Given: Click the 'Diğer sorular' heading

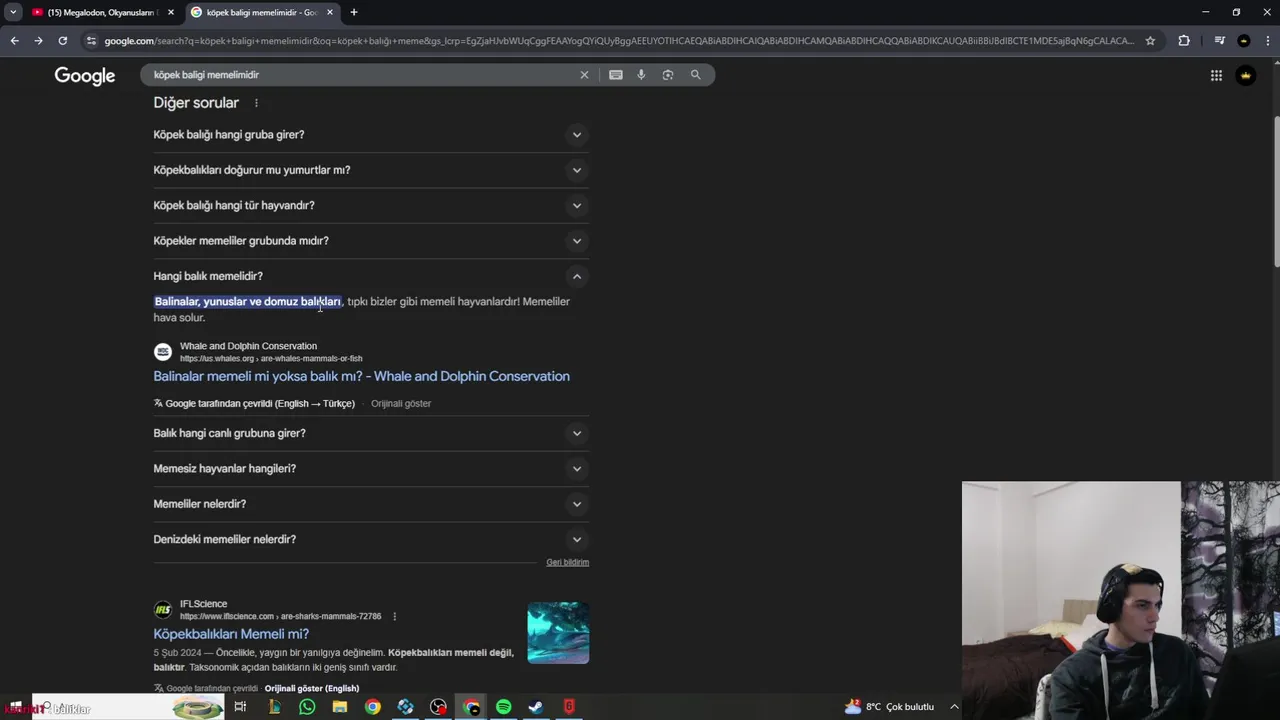Looking at the screenshot, I should [196, 103].
